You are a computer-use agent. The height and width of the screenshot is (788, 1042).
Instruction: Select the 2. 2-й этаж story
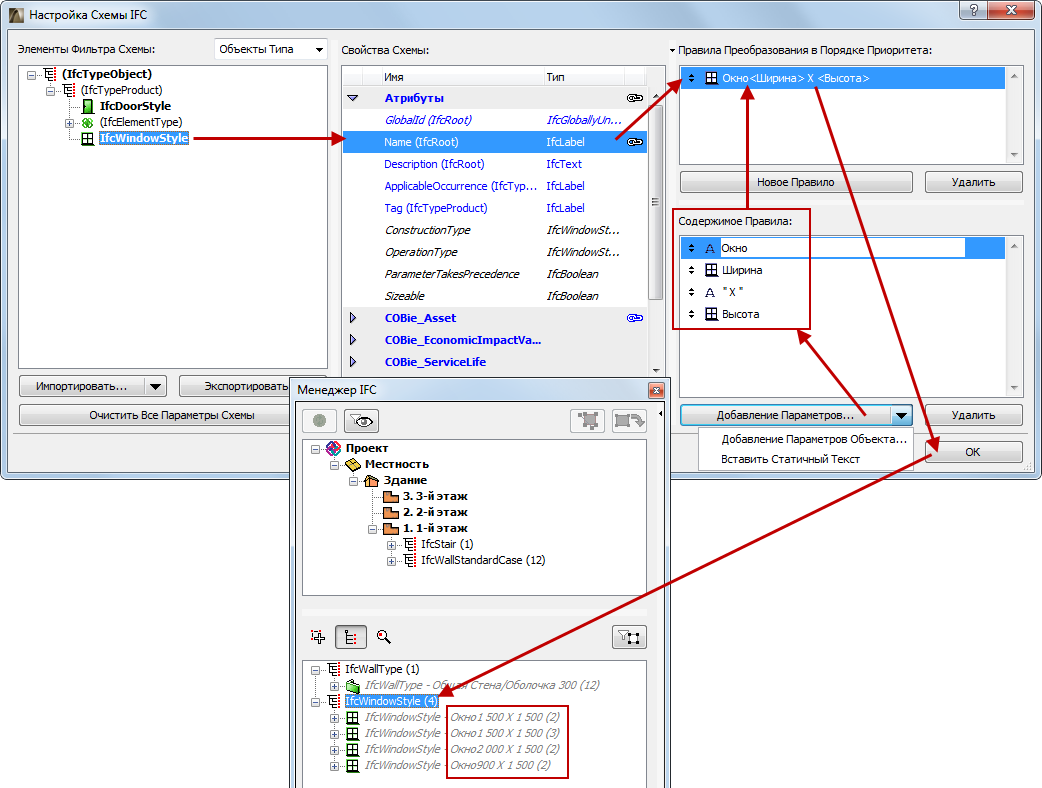click(435, 512)
